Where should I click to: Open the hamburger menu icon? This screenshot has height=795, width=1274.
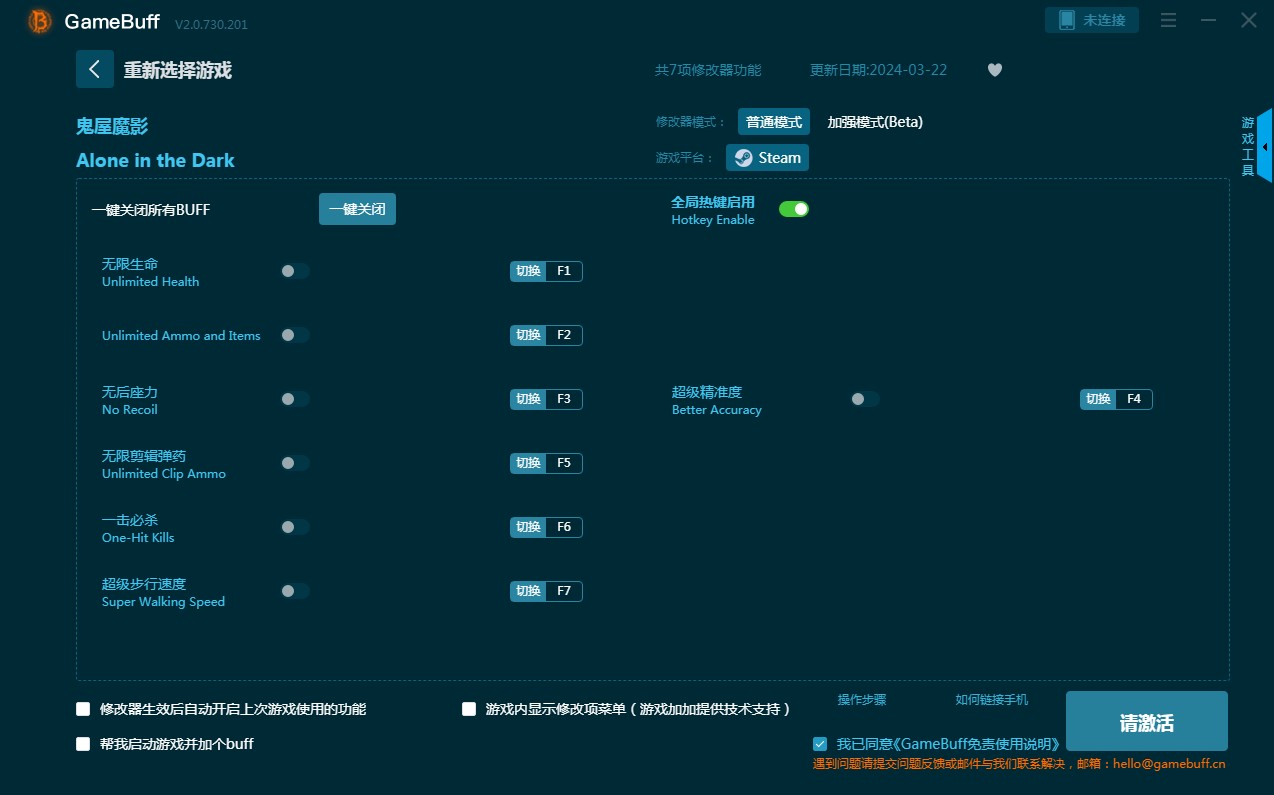1169,20
